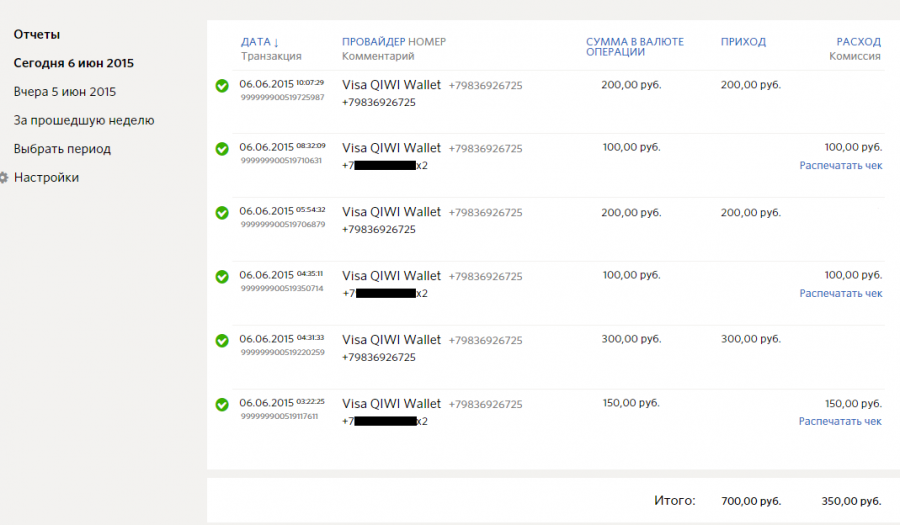Image resolution: width=900 pixels, height=525 pixels.
Task: Open Сегодня 6 июн 2015 report
Action: pos(73,63)
